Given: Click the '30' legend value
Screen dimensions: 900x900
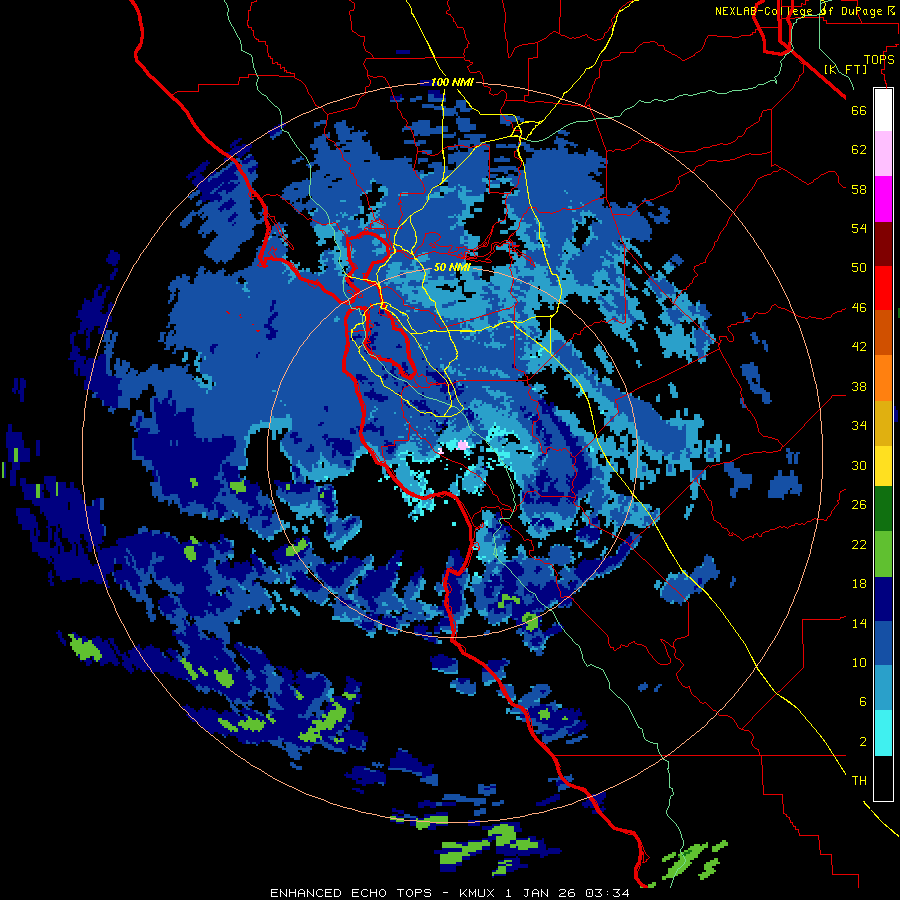Looking at the screenshot, I should tap(859, 465).
